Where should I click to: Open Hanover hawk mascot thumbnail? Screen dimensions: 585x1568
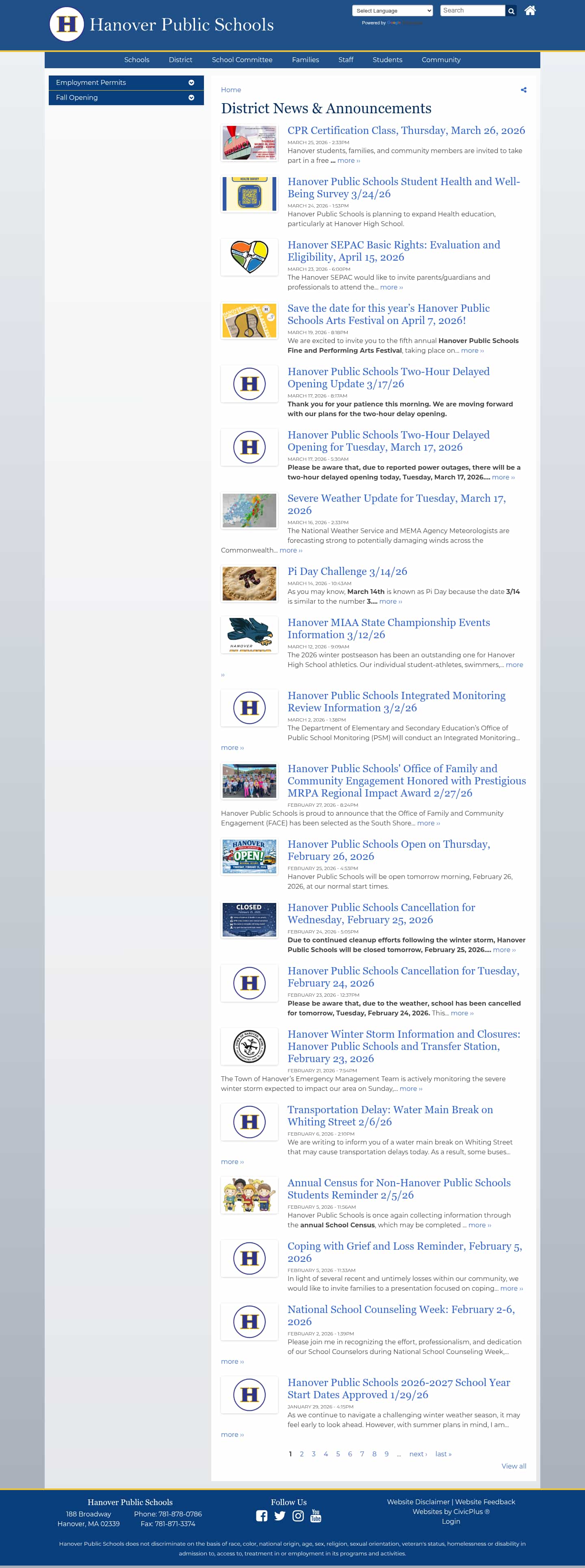[x=249, y=635]
